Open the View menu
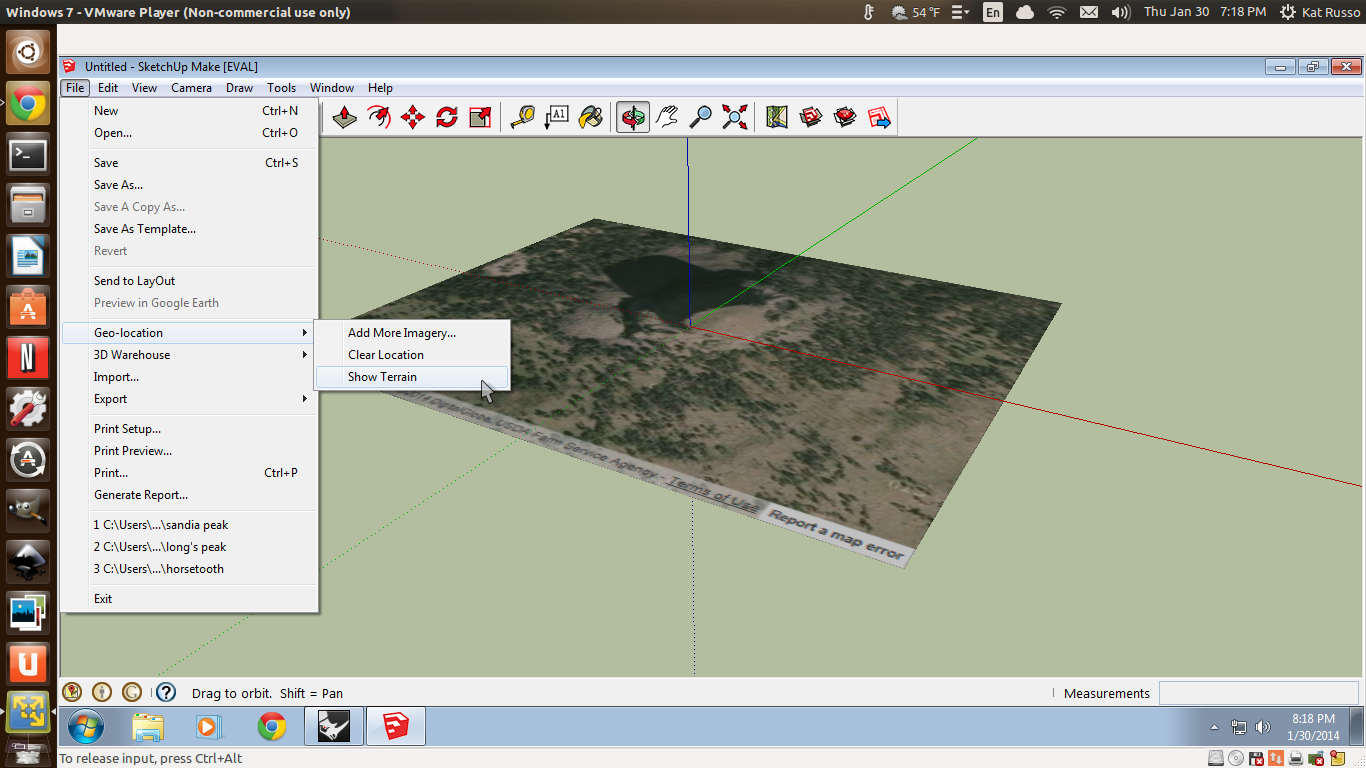This screenshot has width=1366, height=768. [x=144, y=88]
